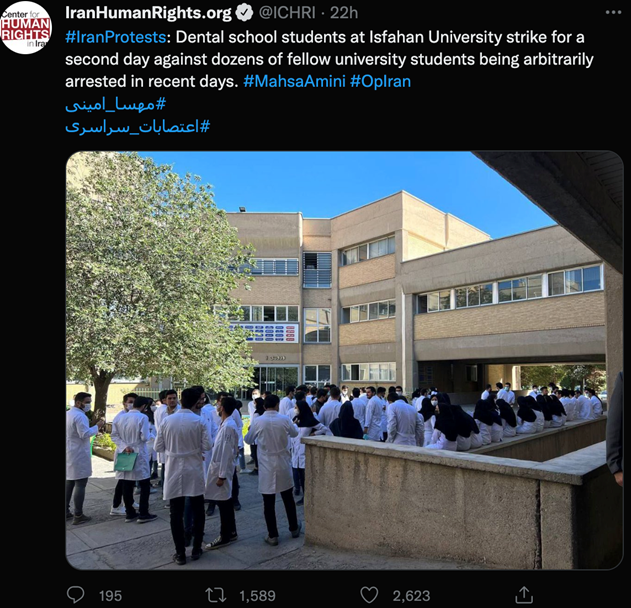Retweet this post using the retweet icon
Image resolution: width=631 pixels, height=608 pixels.
click(x=216, y=595)
